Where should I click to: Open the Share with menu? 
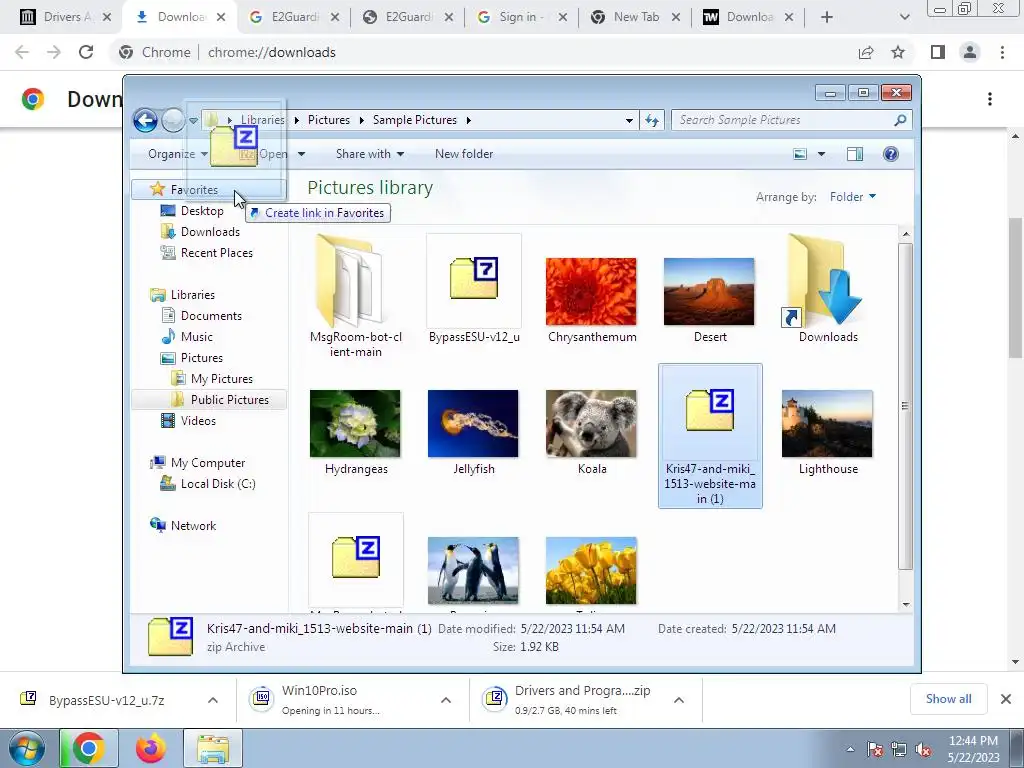370,154
